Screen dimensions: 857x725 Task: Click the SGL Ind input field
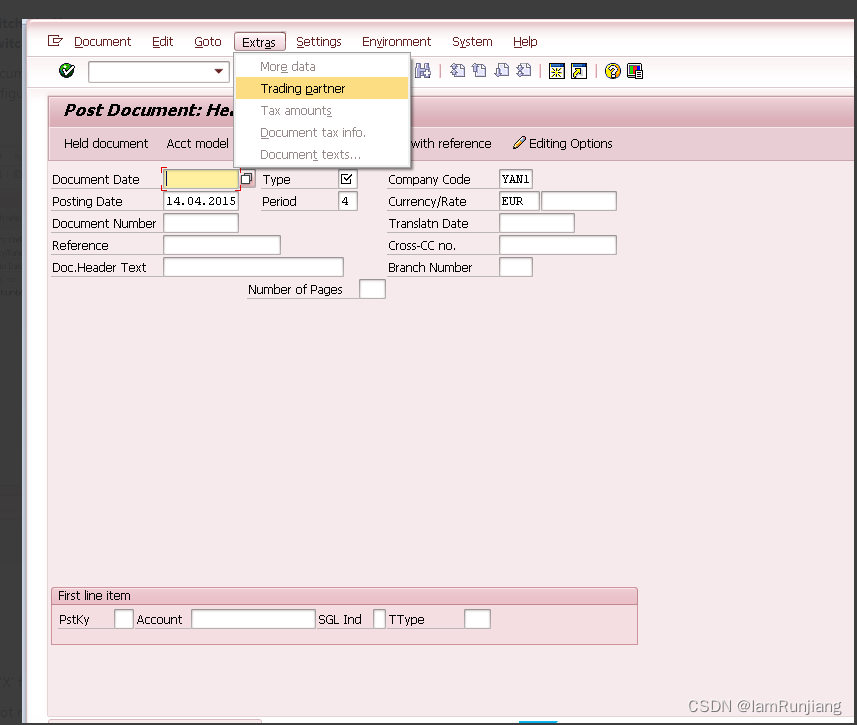379,619
